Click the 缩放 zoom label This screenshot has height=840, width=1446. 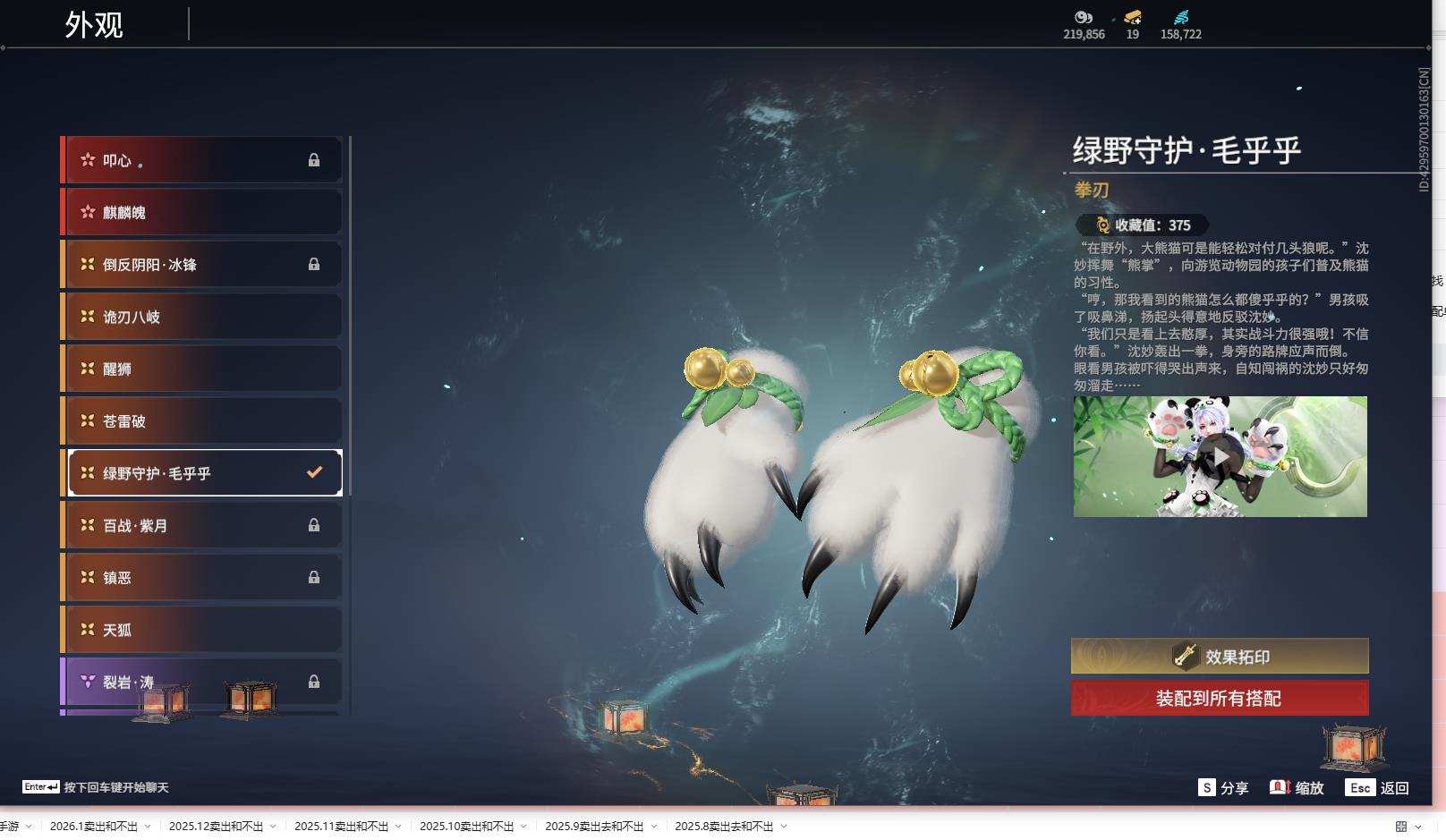(1309, 787)
